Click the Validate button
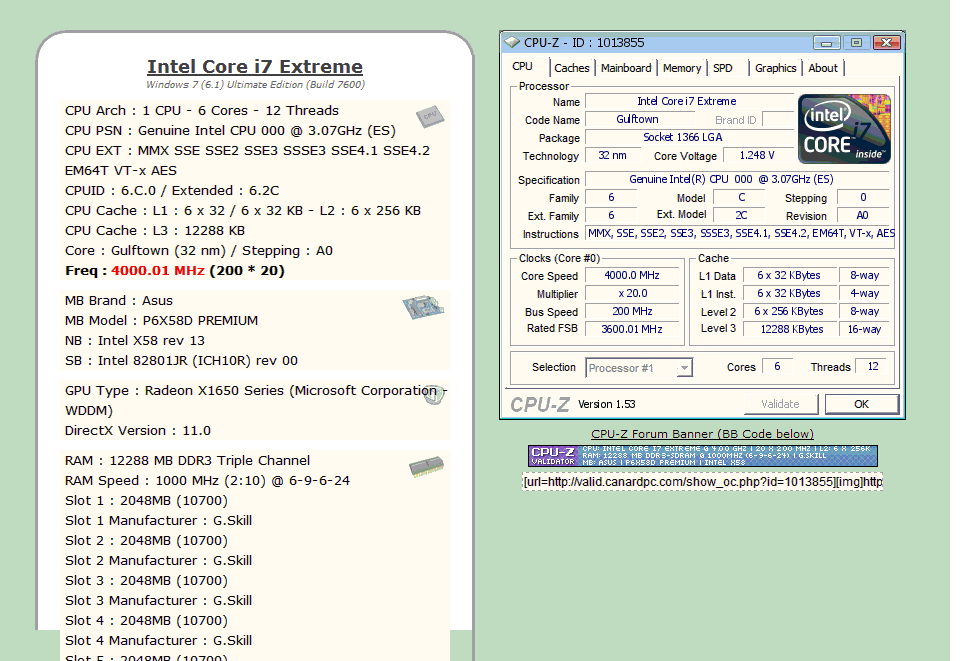Screen dimensions: 974x661 [780, 404]
